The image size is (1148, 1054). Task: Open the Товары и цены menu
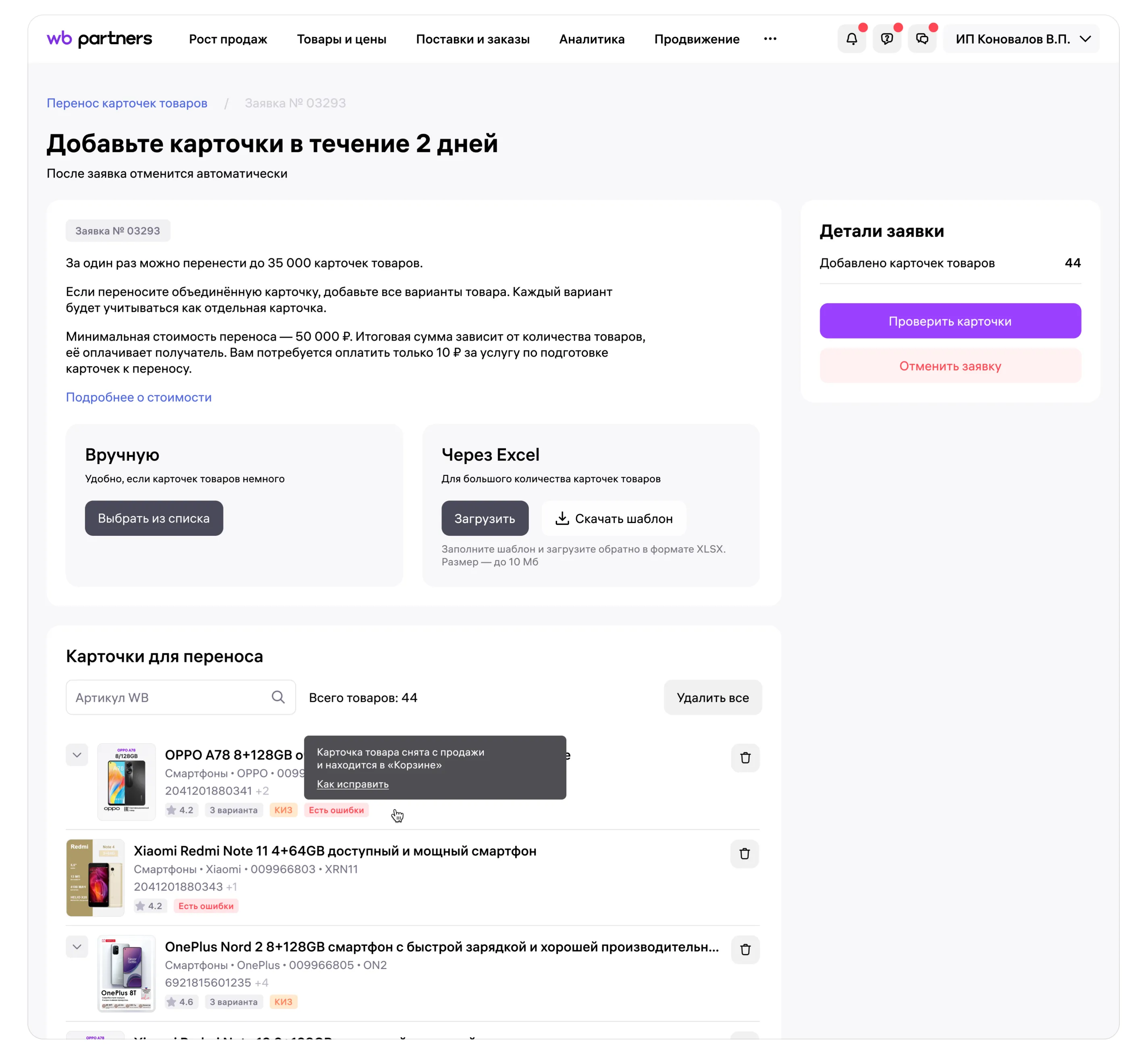point(341,39)
